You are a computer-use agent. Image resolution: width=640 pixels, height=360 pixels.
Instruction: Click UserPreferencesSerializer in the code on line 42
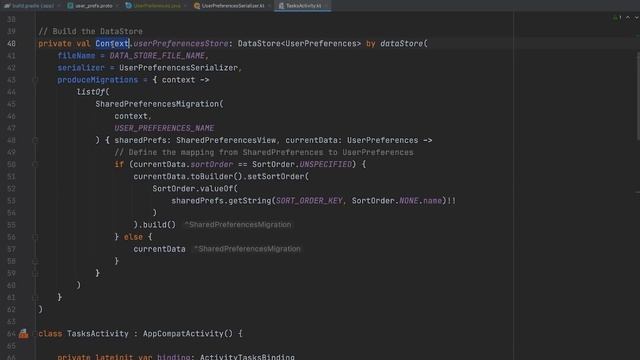[x=179, y=68]
